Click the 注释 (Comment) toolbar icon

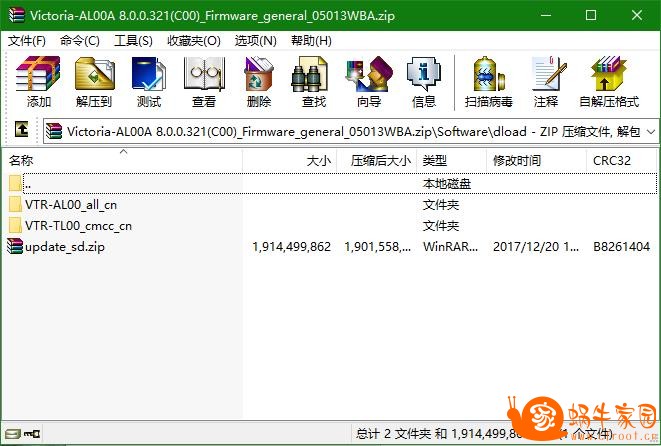(x=549, y=74)
